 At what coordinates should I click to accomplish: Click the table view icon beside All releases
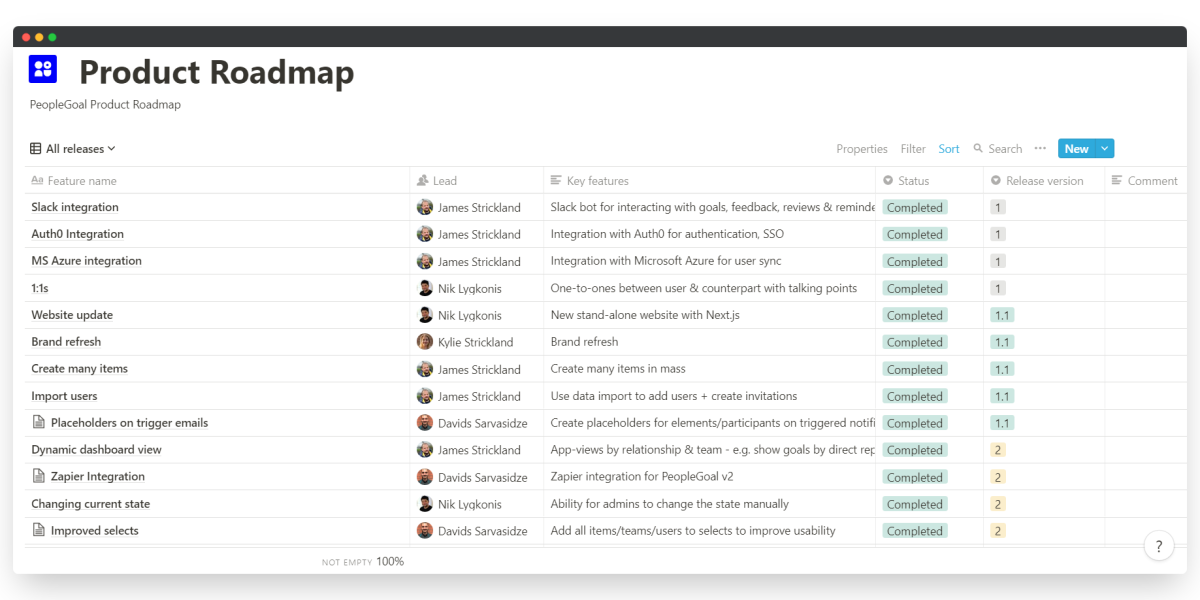[36, 149]
